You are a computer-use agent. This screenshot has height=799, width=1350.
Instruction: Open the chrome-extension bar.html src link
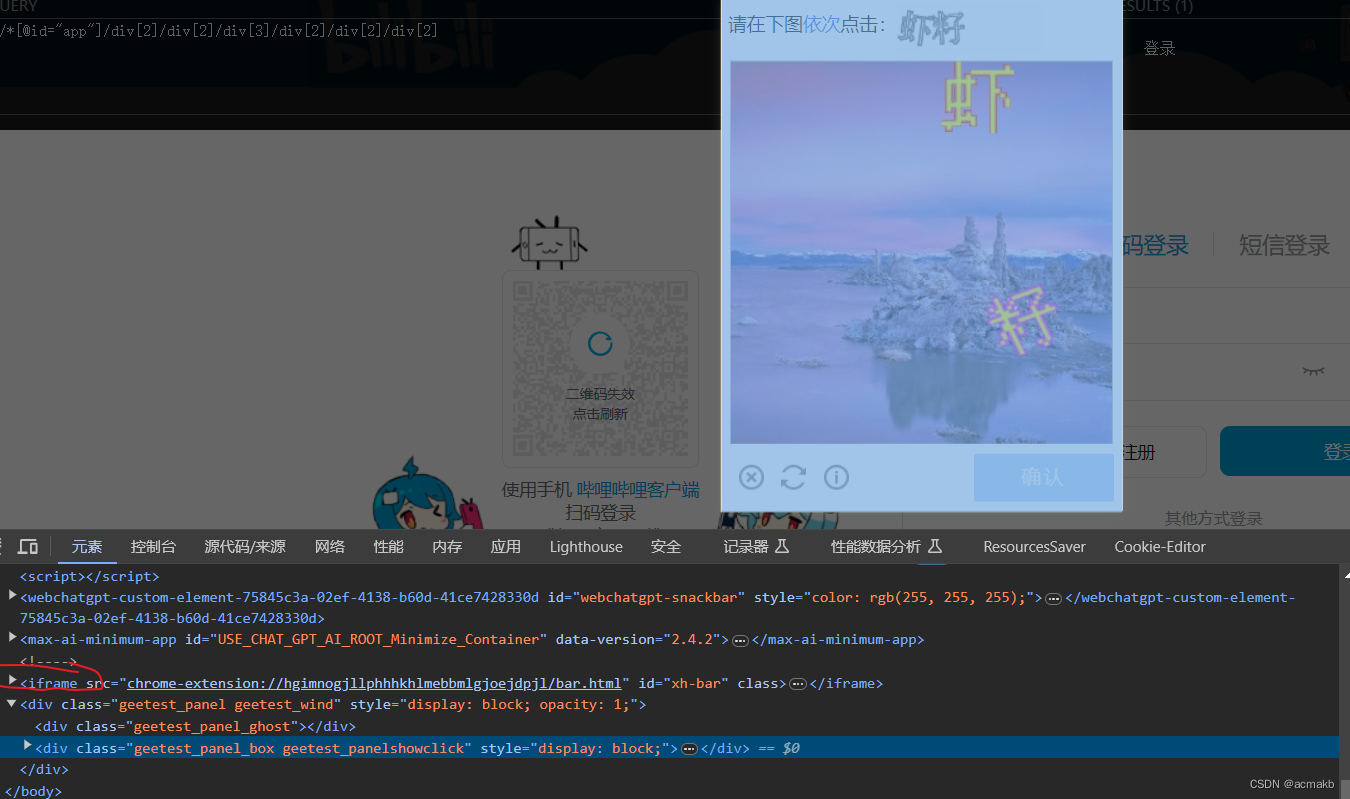pyautogui.click(x=374, y=683)
